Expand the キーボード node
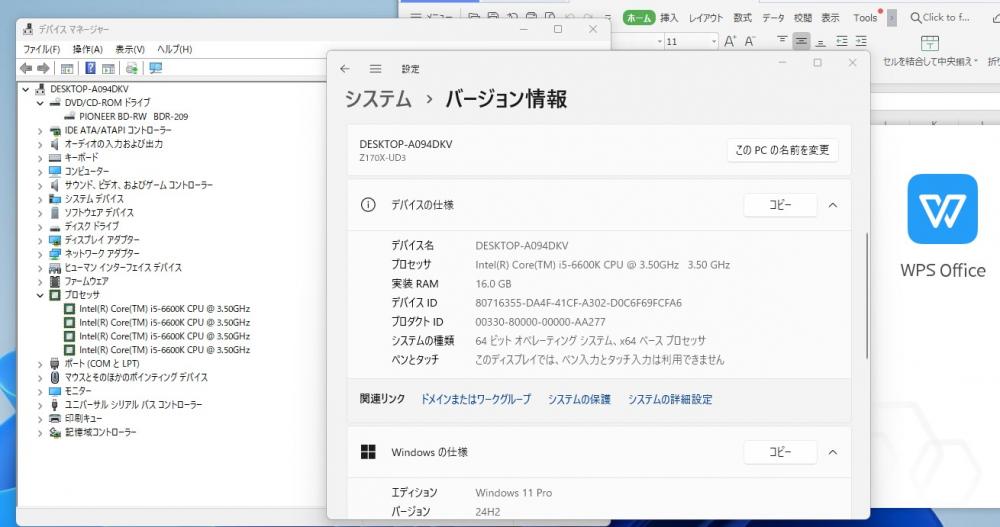 pyautogui.click(x=40, y=158)
